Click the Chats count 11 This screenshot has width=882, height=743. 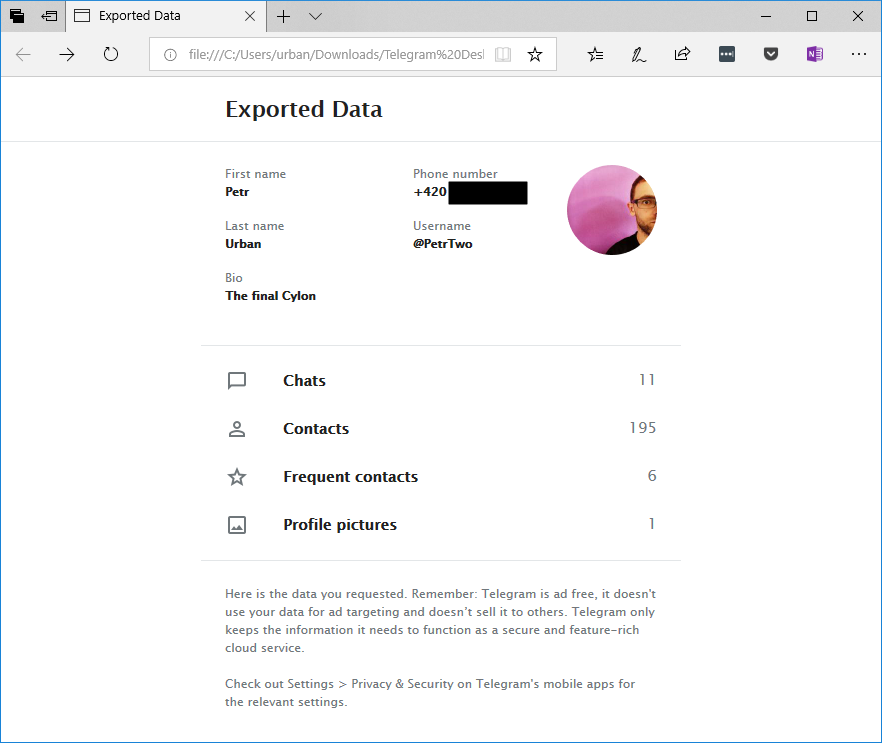point(647,380)
